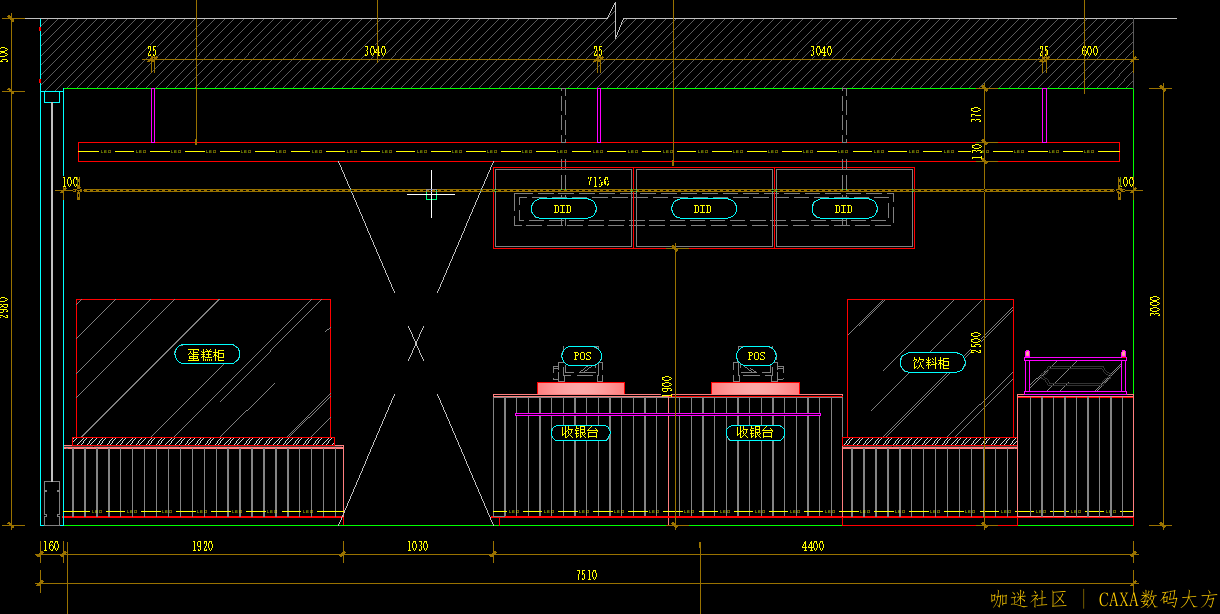1220x614 pixels.
Task: Click the 1920 dimension text
Action: 203,546
